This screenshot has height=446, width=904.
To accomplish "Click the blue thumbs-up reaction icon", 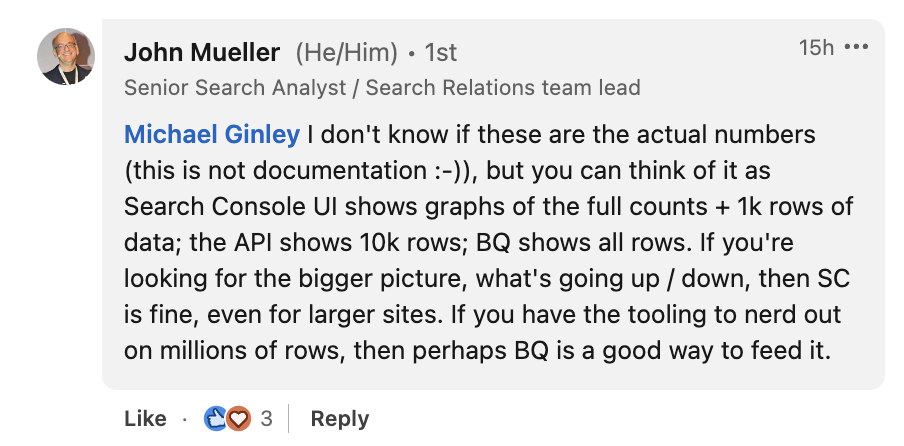I will point(215,418).
